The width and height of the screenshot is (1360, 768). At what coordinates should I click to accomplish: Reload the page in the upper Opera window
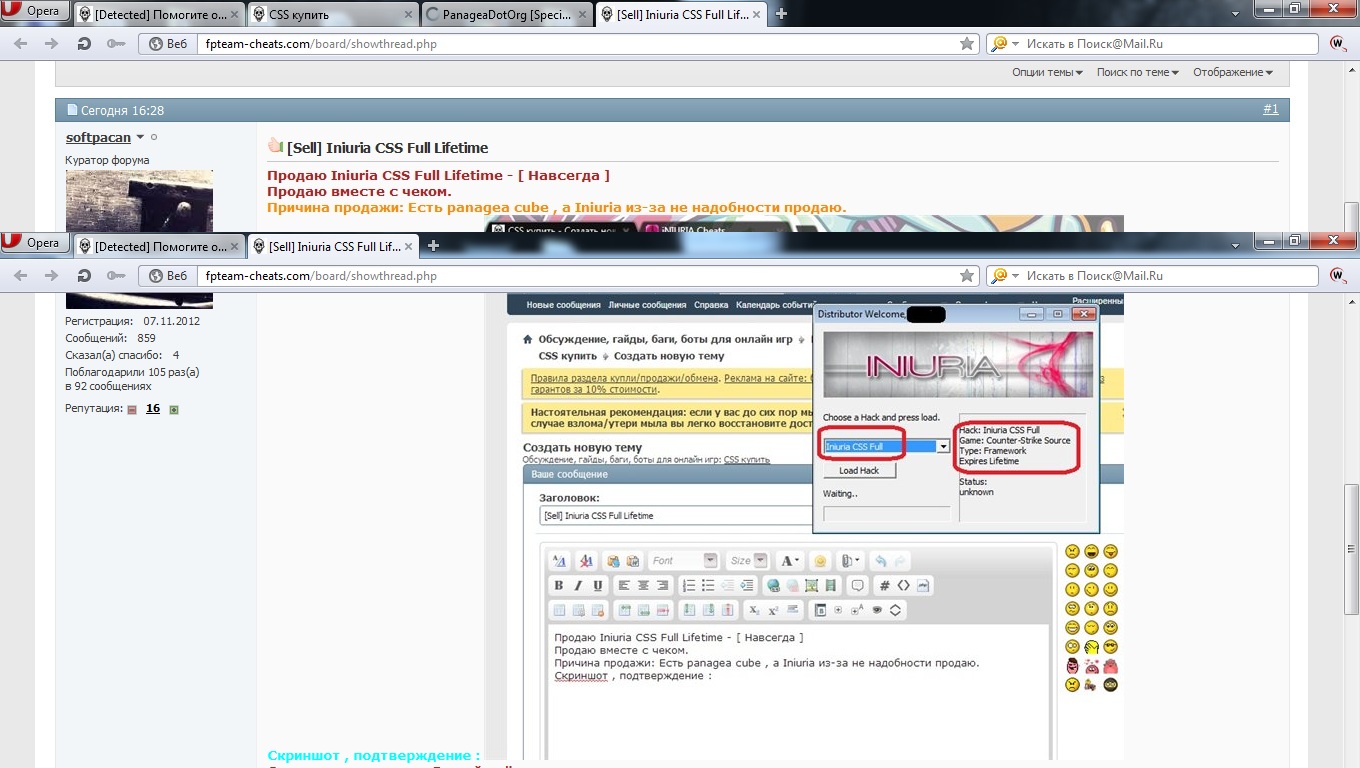[x=84, y=44]
